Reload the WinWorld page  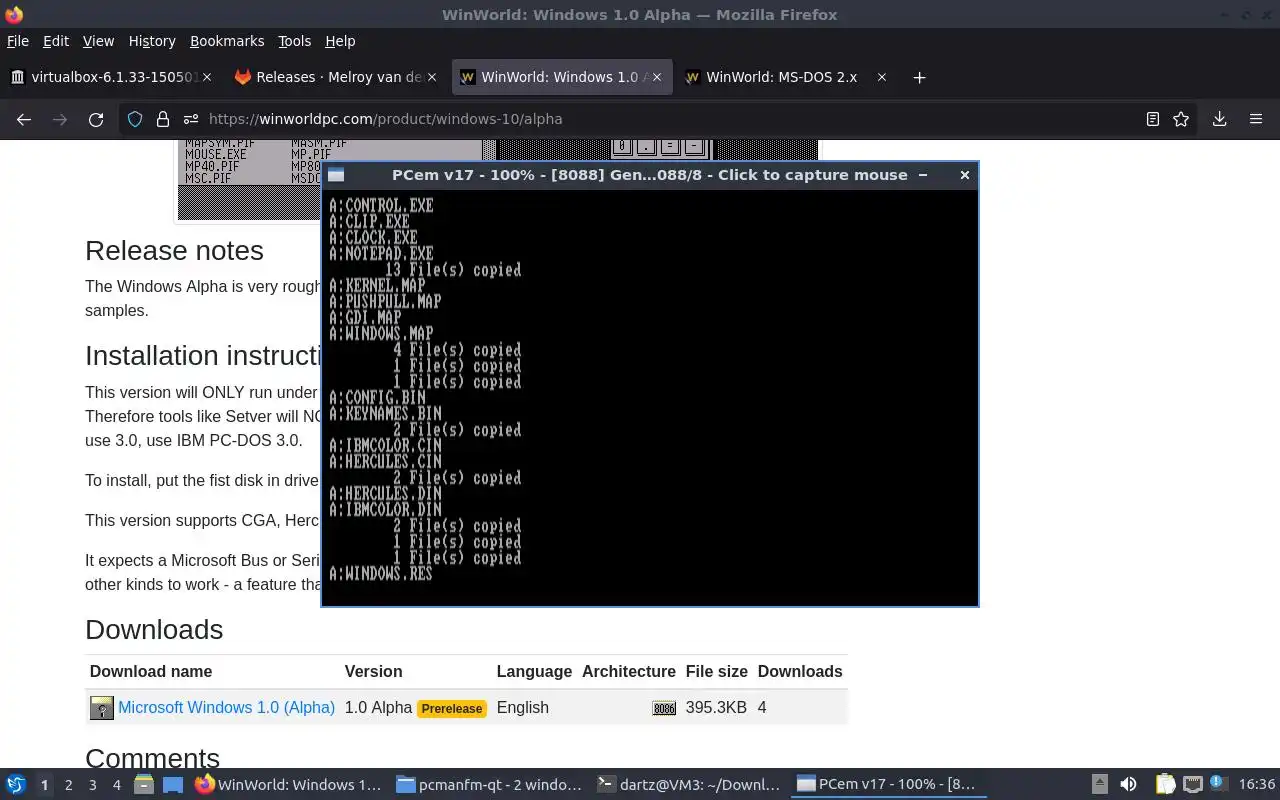[x=96, y=119]
